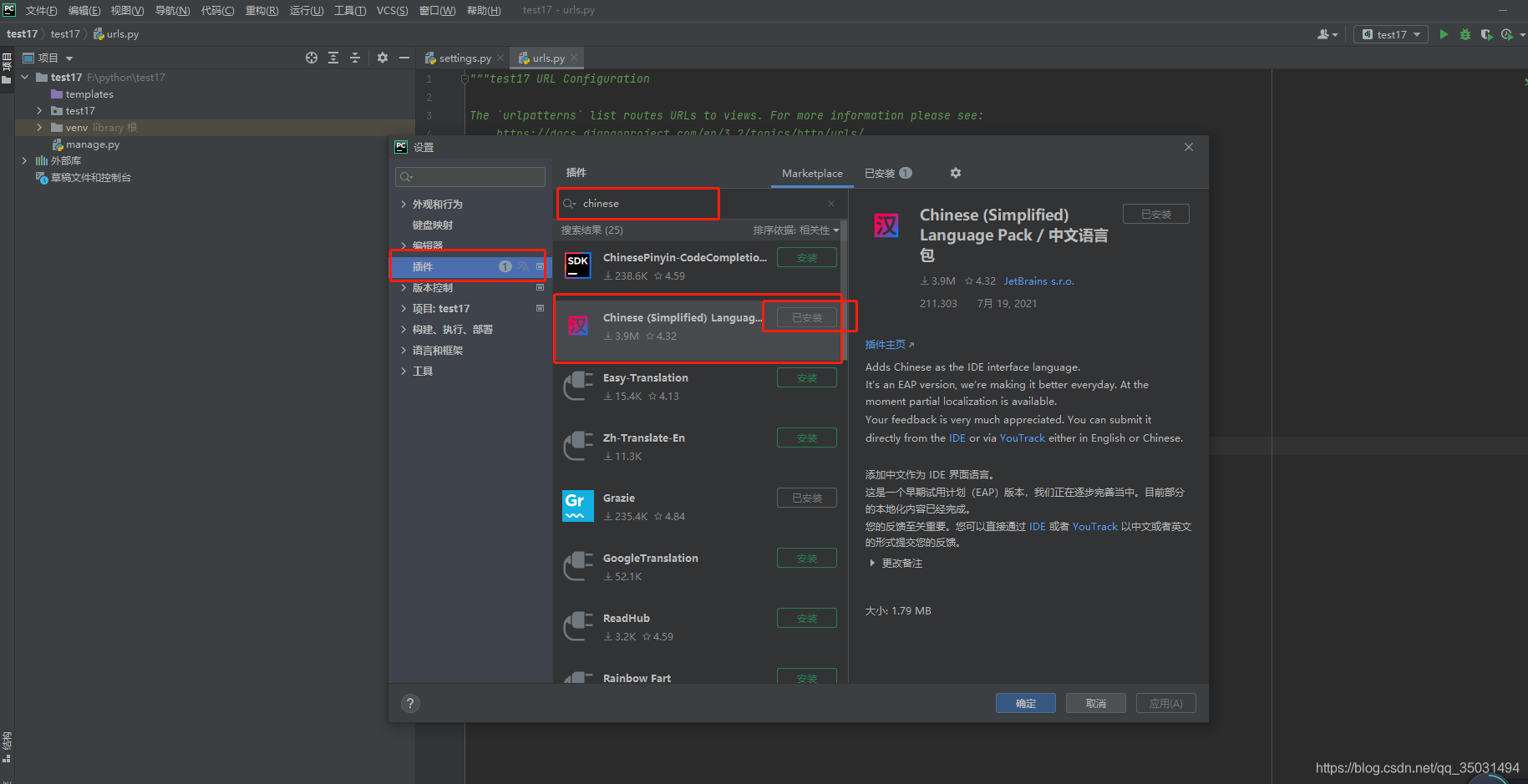Open the VCS(S) menu
This screenshot has height=784, width=1528.
pyautogui.click(x=392, y=10)
